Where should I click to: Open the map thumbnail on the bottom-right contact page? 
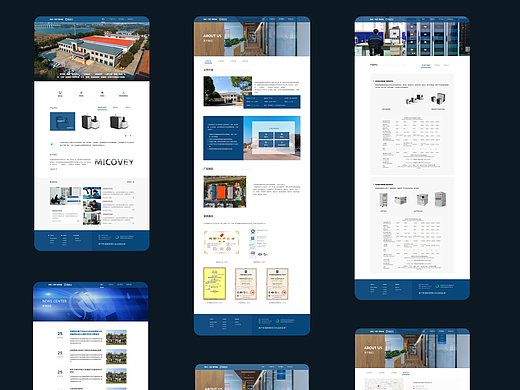click(384, 384)
